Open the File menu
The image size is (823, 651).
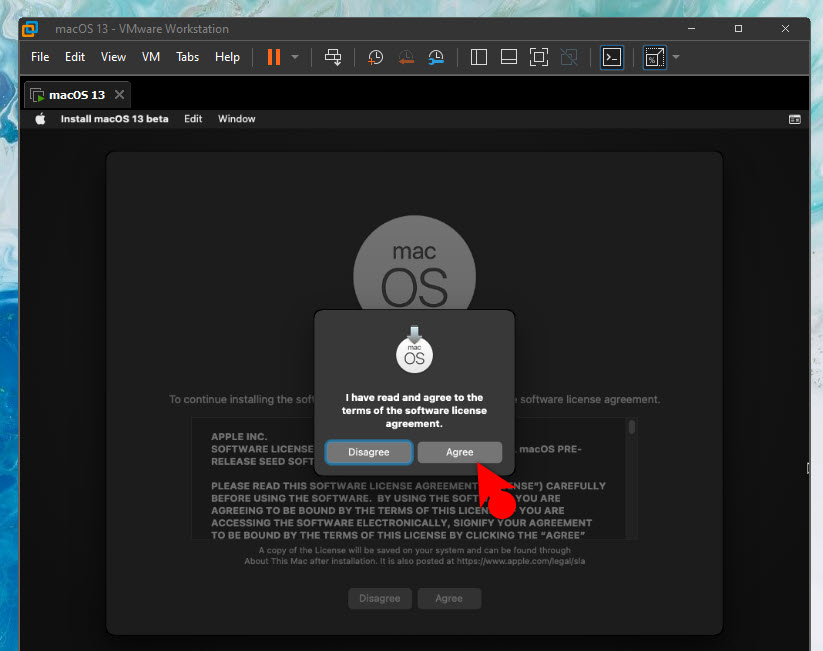[40, 57]
